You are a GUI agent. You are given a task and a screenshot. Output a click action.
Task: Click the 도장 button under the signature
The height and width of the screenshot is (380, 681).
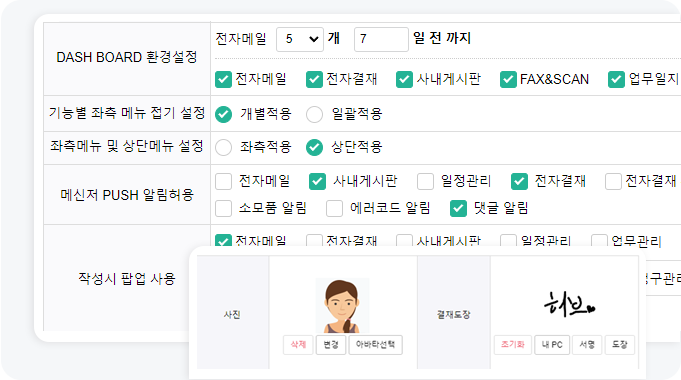(620, 345)
